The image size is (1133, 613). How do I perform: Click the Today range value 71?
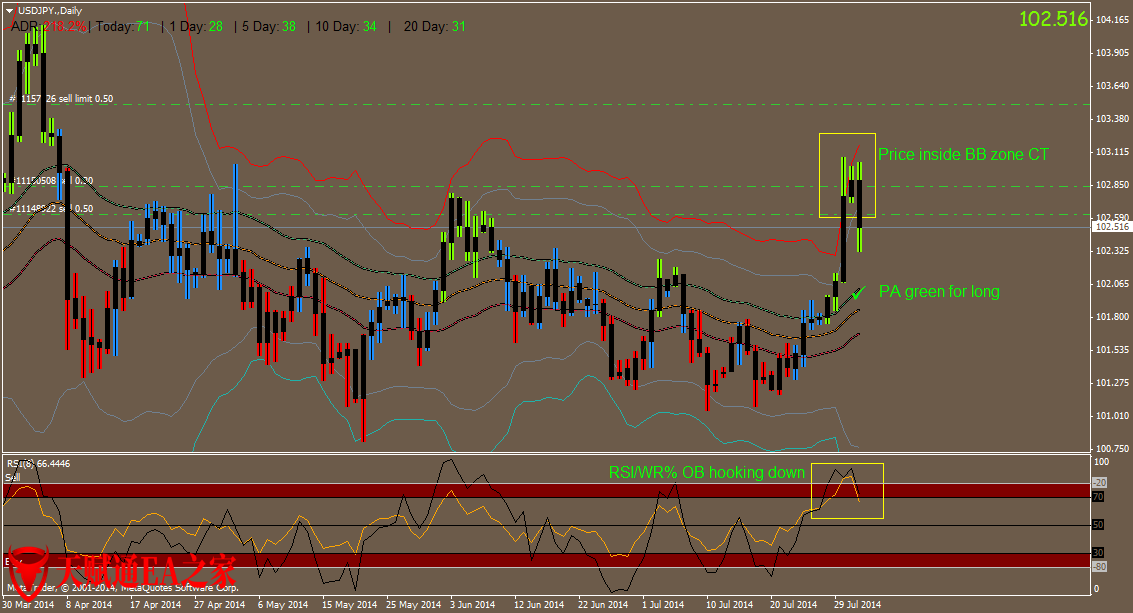coord(141,27)
